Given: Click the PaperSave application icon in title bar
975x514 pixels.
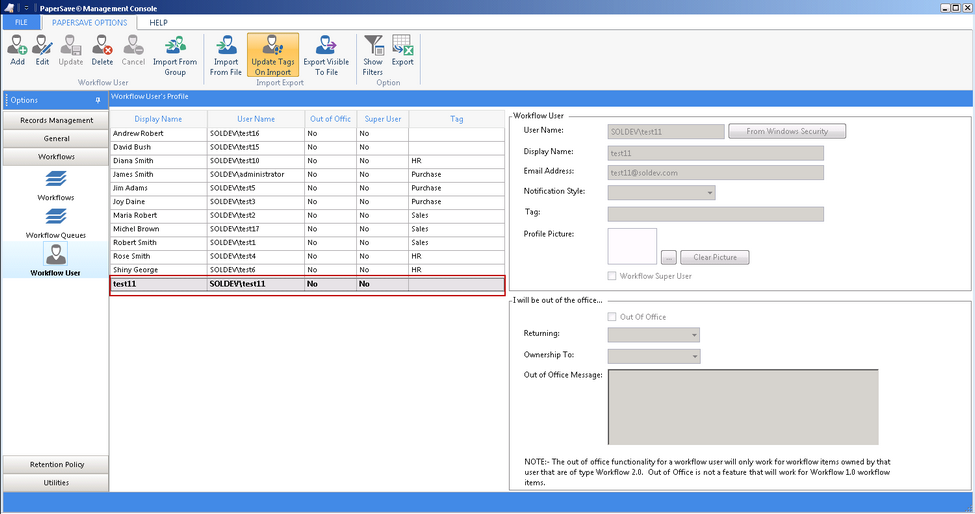Looking at the screenshot, I should 9,7.
